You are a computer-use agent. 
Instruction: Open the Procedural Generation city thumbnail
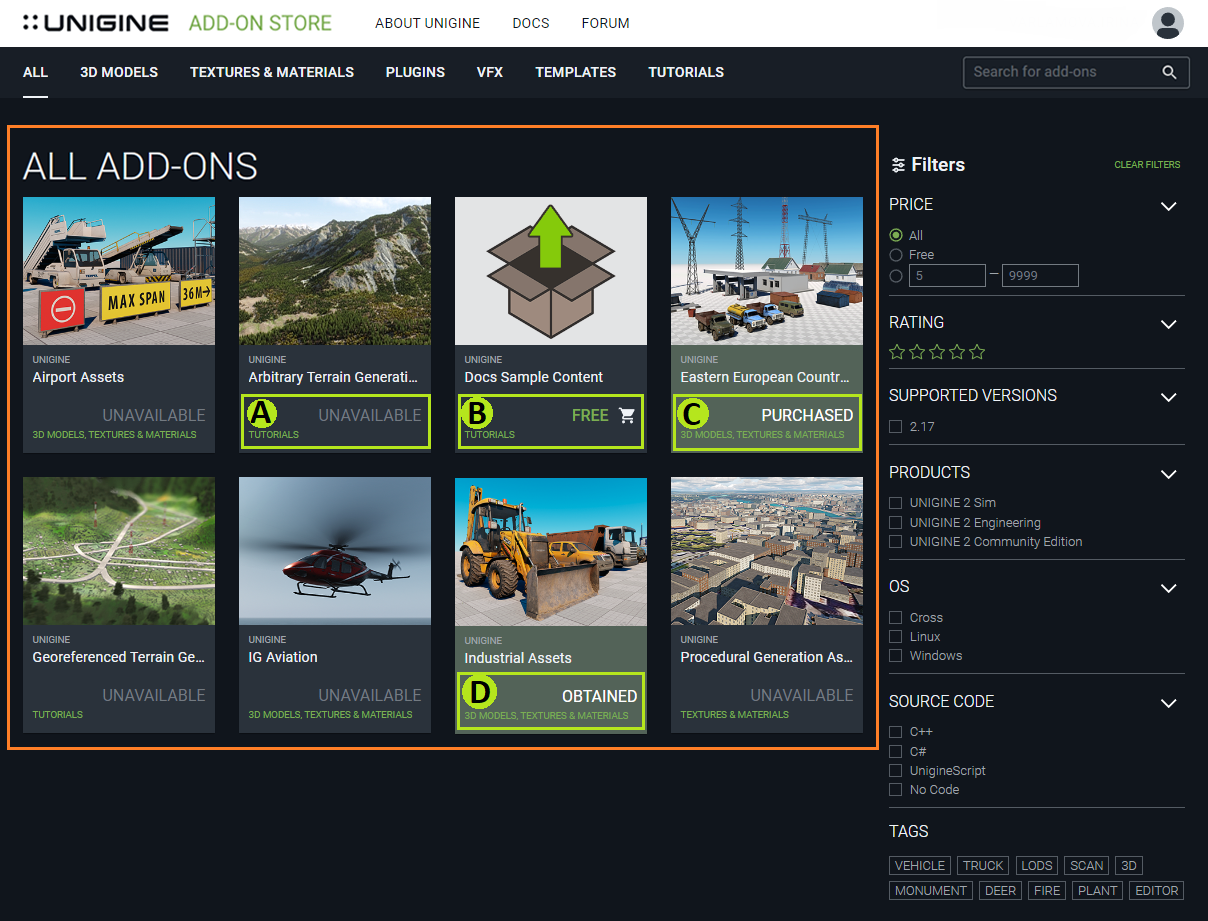(x=767, y=551)
